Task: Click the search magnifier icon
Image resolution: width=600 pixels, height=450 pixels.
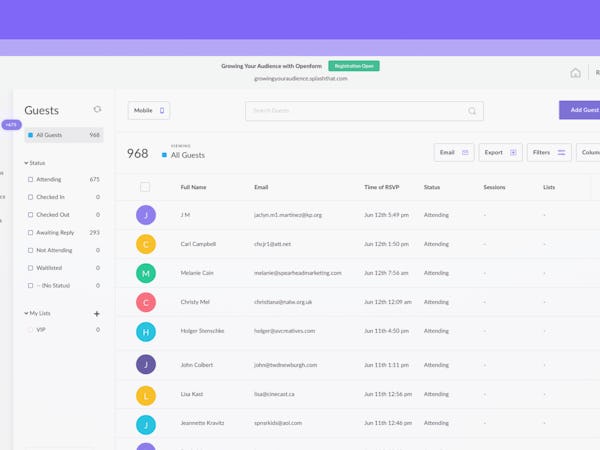Action: (472, 111)
